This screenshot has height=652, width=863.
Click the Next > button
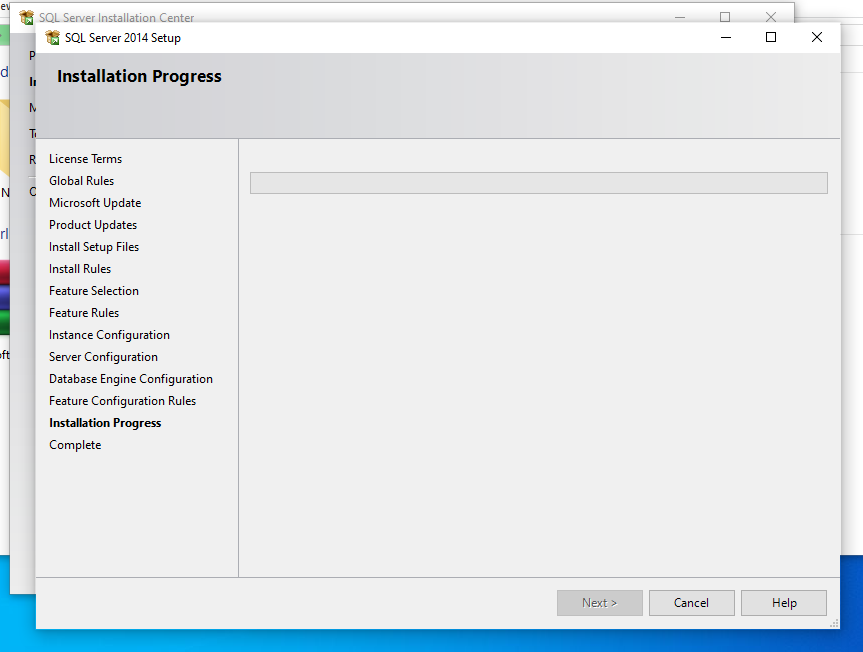click(600, 603)
